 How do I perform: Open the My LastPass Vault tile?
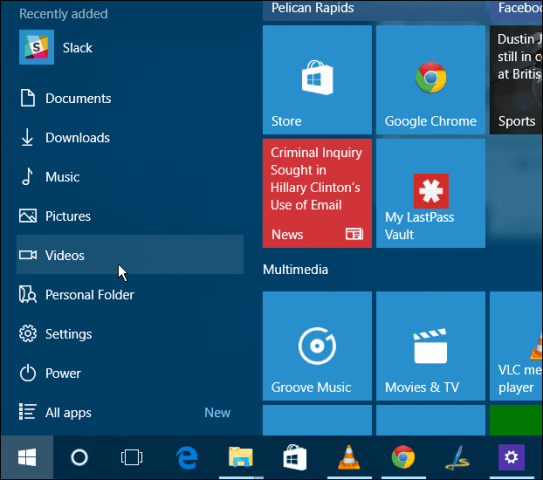(x=430, y=193)
